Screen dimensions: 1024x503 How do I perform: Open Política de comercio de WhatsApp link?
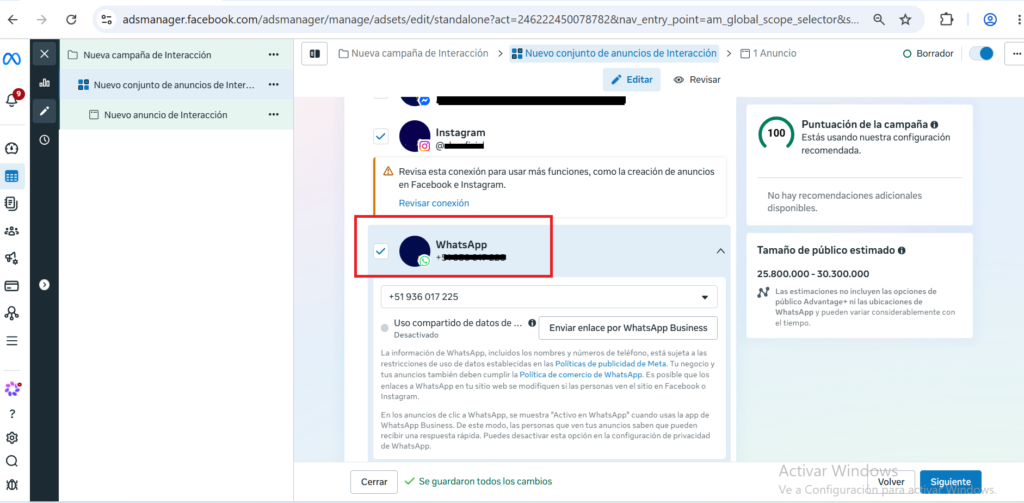pos(581,375)
